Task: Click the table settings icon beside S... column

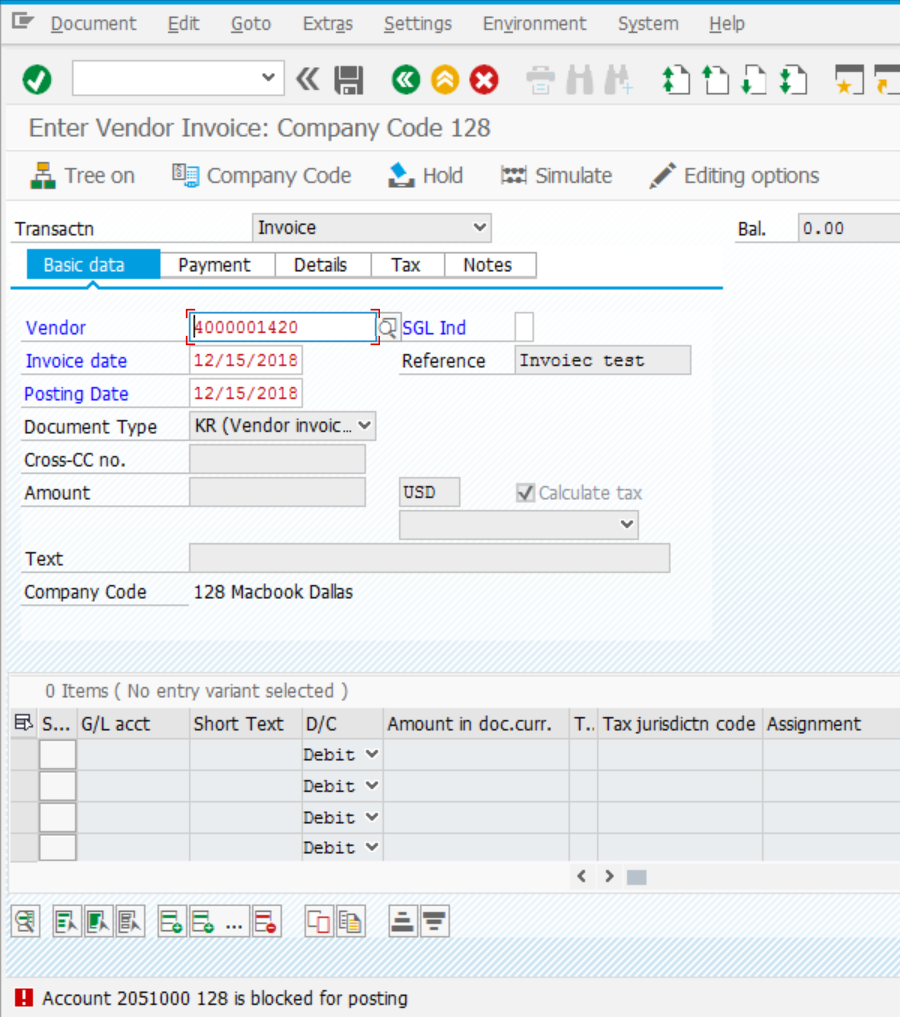Action: click(x=24, y=723)
